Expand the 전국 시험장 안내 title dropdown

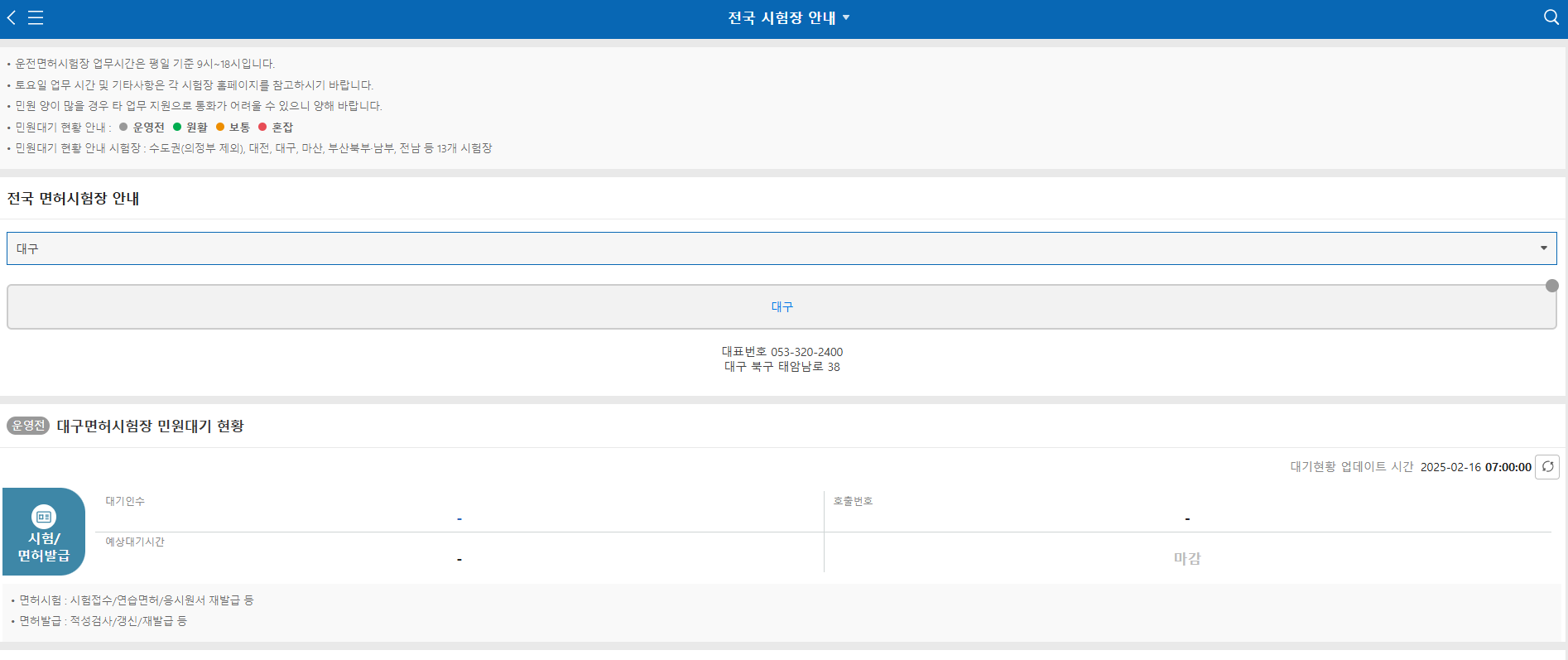pos(789,18)
